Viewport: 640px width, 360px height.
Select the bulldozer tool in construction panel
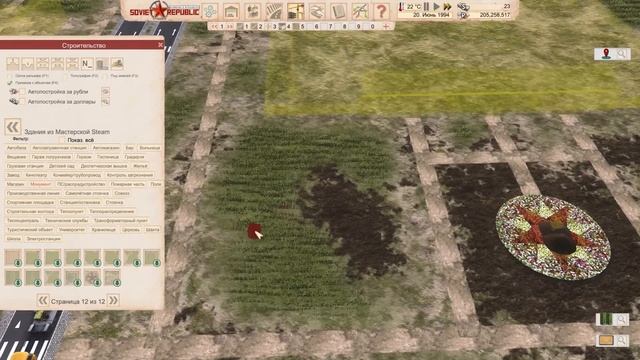tap(117, 64)
